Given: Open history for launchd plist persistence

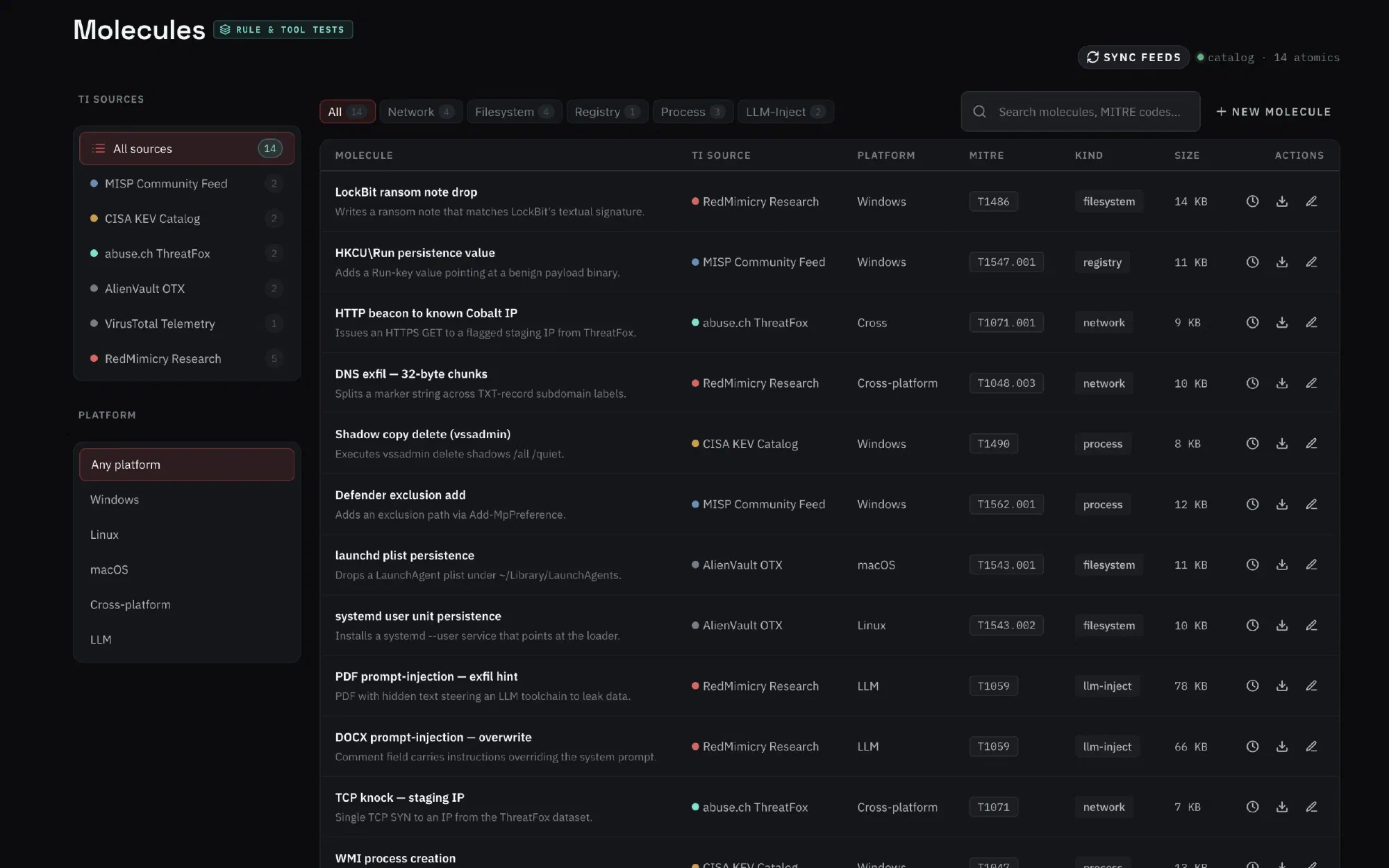Looking at the screenshot, I should [x=1252, y=565].
